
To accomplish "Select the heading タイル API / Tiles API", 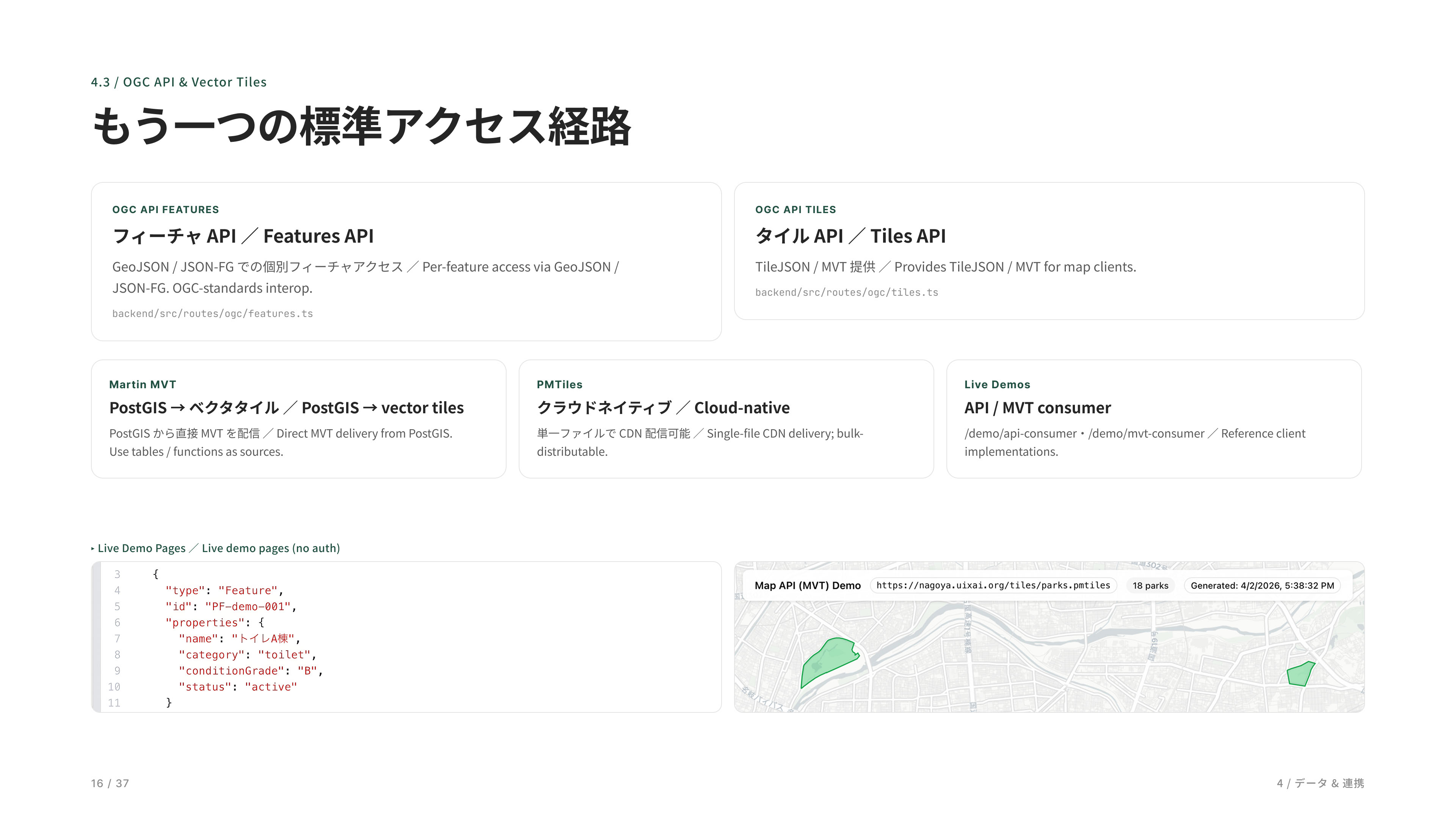I will point(850,236).
